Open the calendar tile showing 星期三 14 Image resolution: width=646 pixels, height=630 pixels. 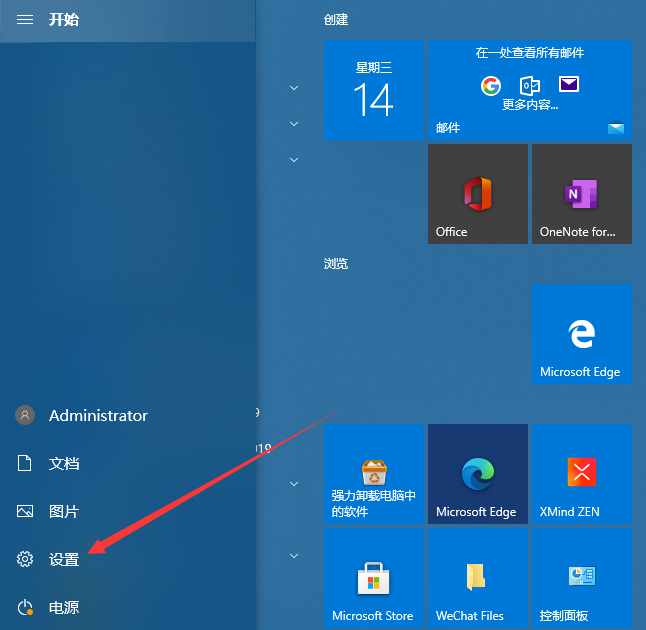coord(373,90)
